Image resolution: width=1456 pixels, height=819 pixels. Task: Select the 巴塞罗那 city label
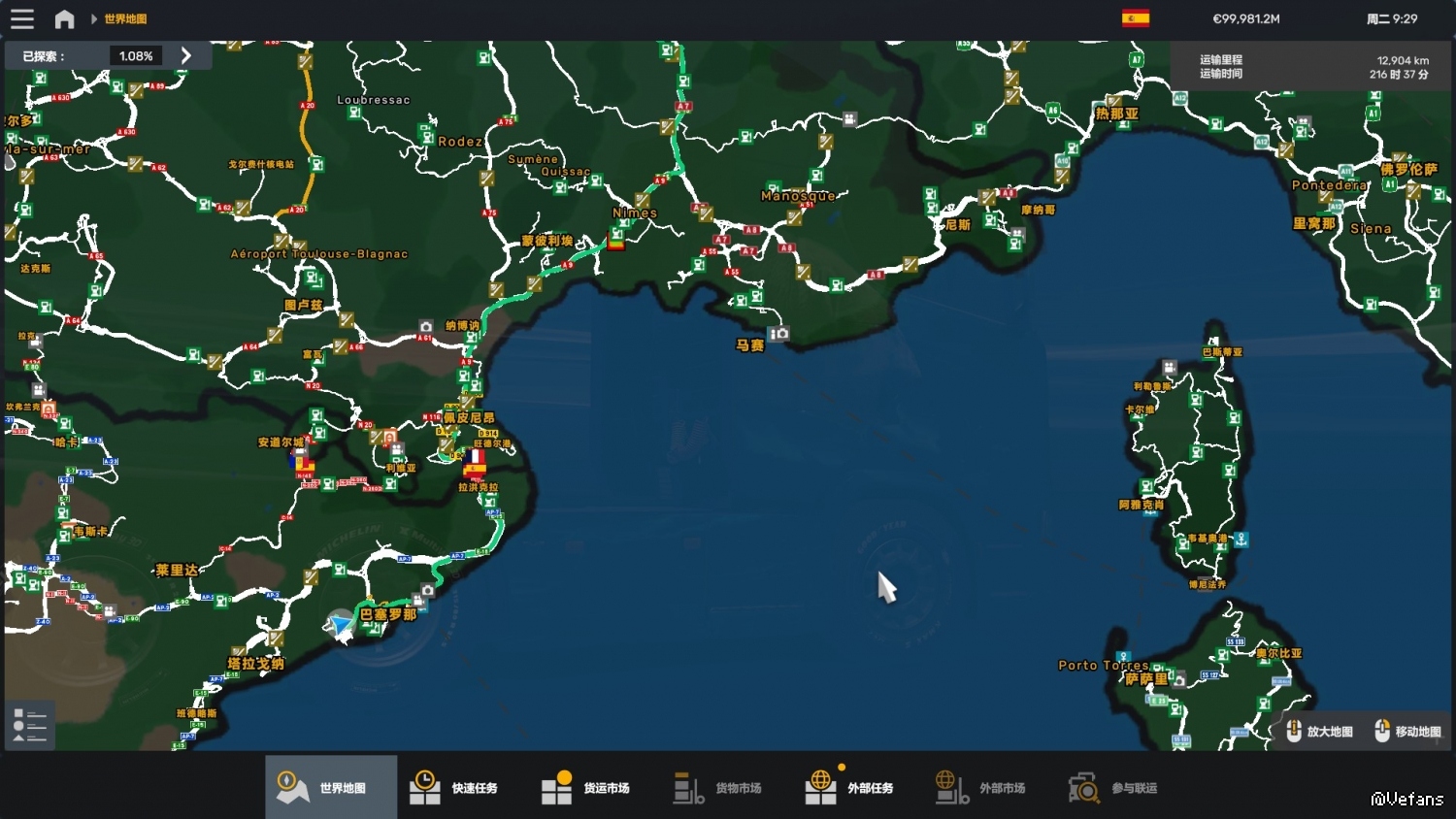pyautogui.click(x=388, y=614)
